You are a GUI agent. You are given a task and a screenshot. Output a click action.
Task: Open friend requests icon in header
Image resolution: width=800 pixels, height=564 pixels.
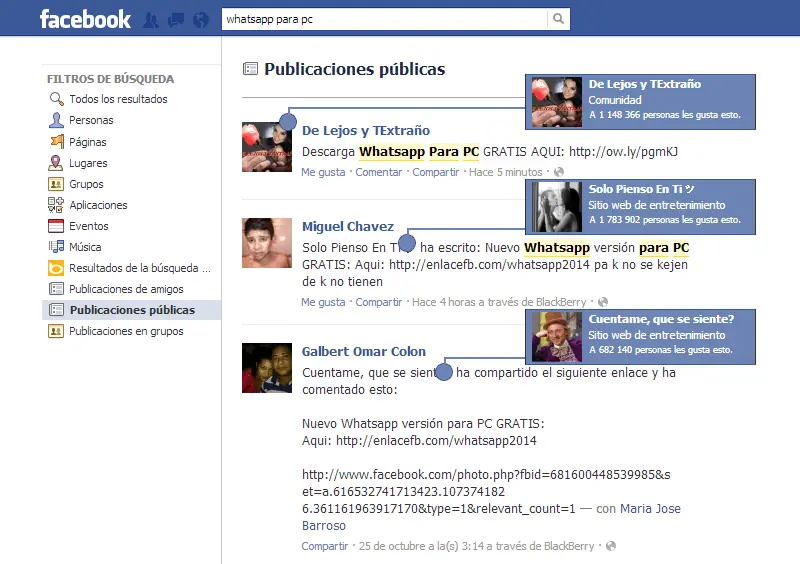tap(151, 20)
